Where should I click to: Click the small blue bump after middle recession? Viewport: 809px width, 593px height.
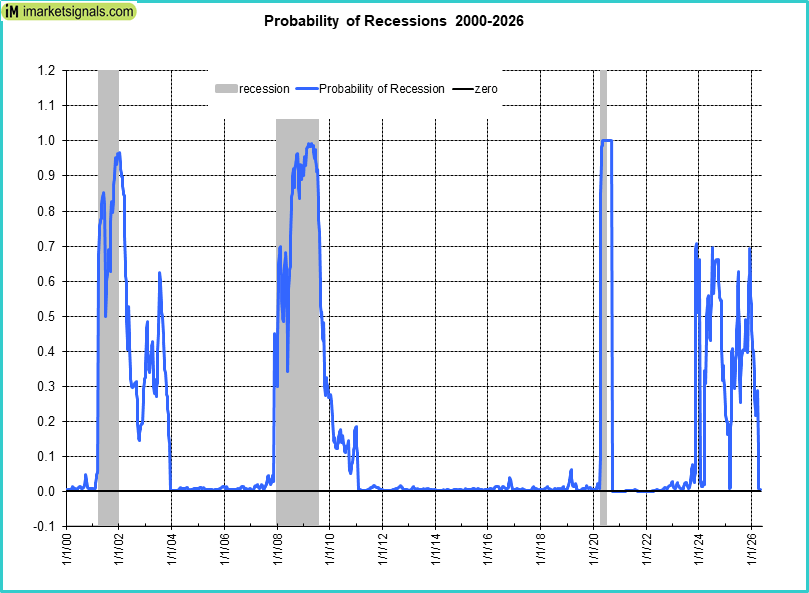click(x=355, y=429)
